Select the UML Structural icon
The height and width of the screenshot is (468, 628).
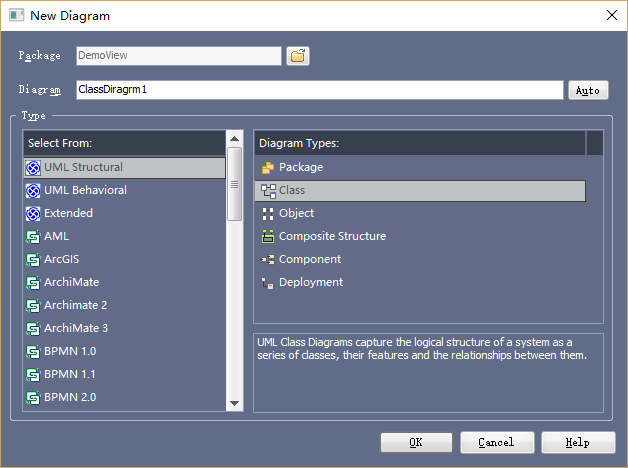[33, 168]
